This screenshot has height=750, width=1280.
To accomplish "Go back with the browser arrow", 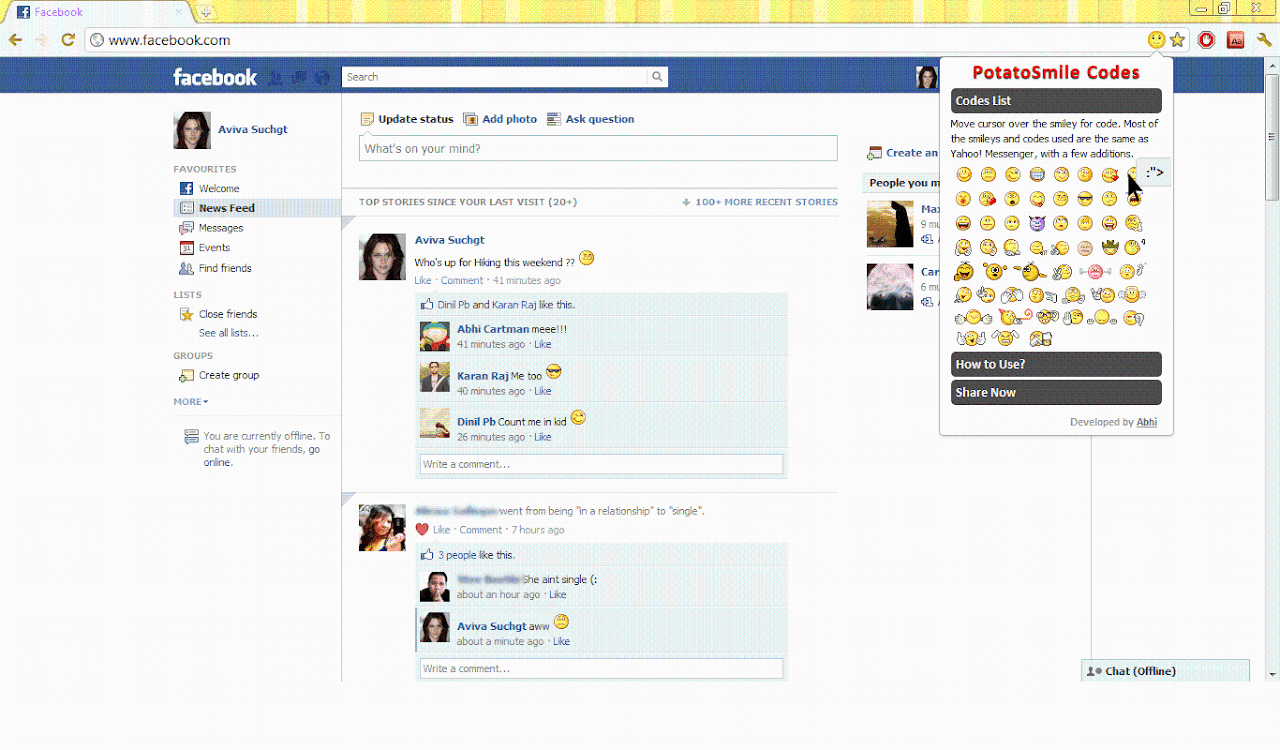I will click(15, 40).
